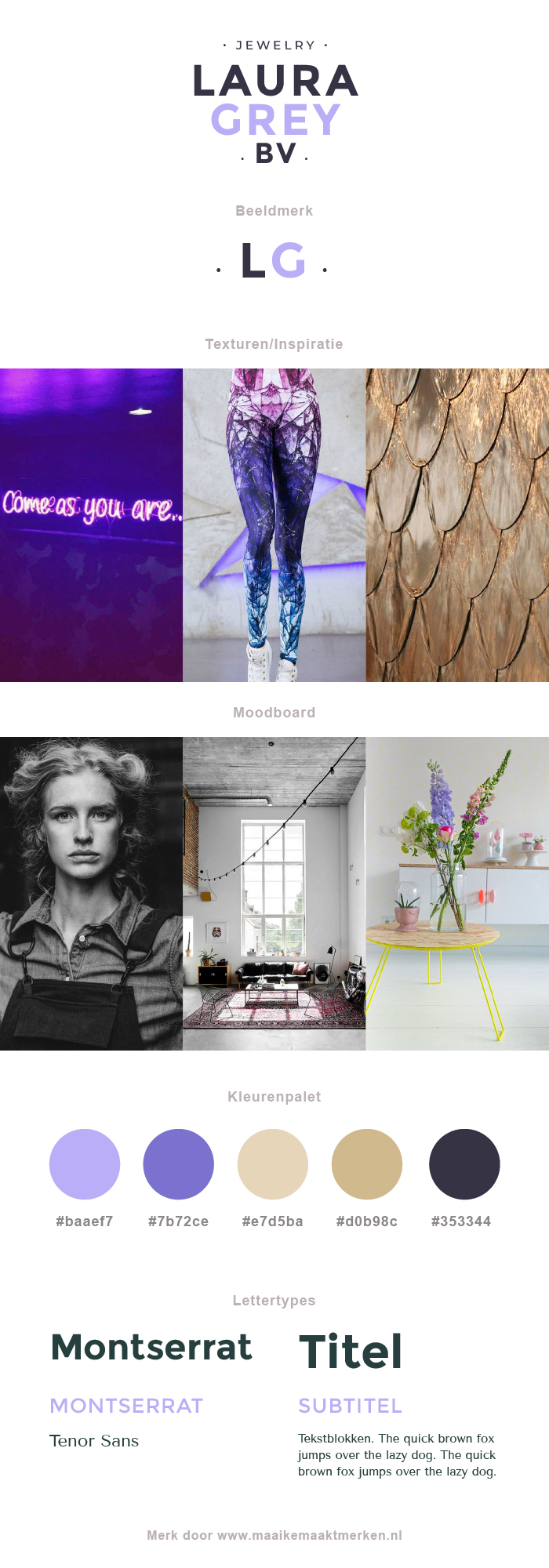Pick the cream #e7d5ba color circle
549x1568 pixels.
tap(273, 1164)
